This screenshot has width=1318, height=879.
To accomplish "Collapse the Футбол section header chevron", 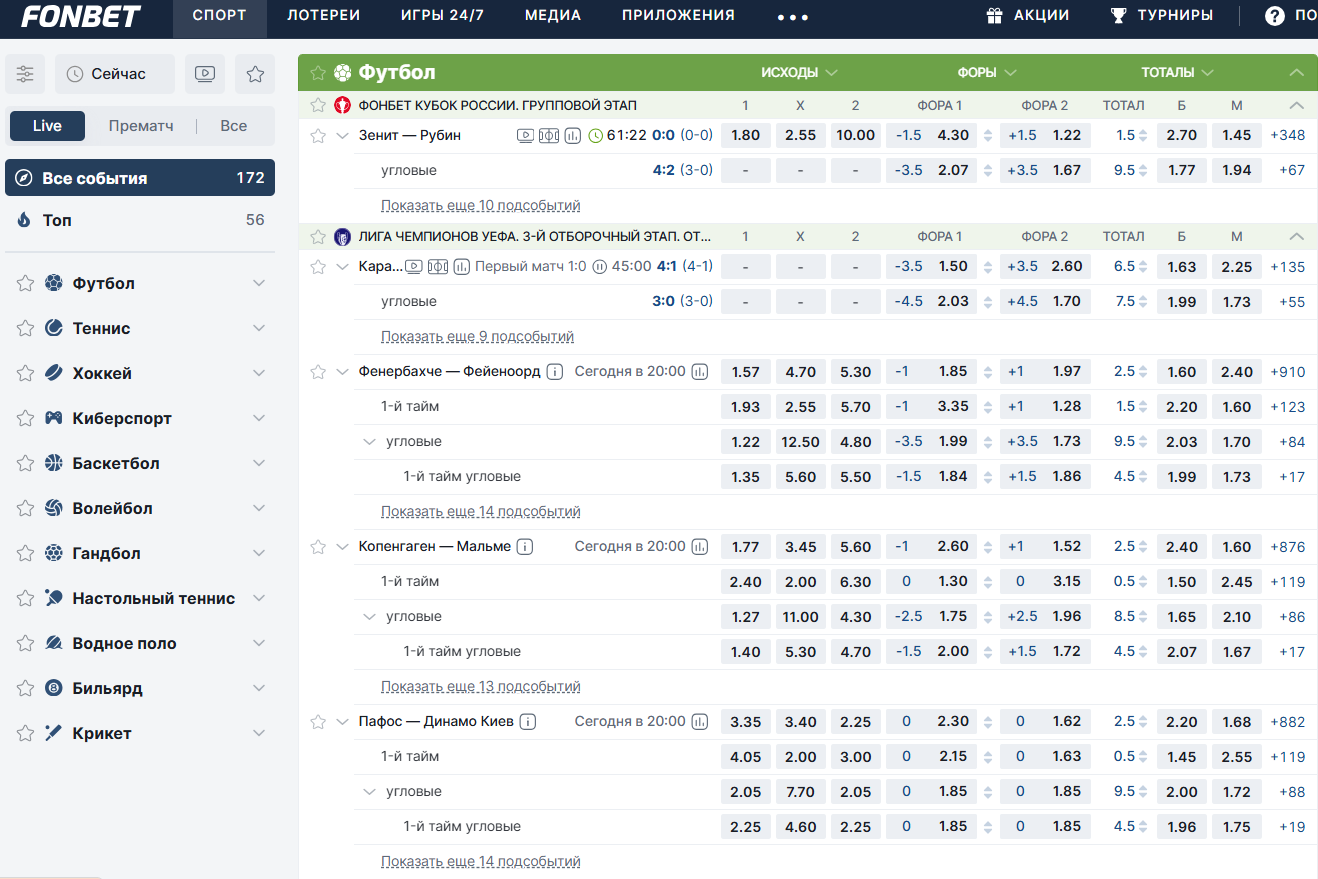I will click(x=1297, y=73).
